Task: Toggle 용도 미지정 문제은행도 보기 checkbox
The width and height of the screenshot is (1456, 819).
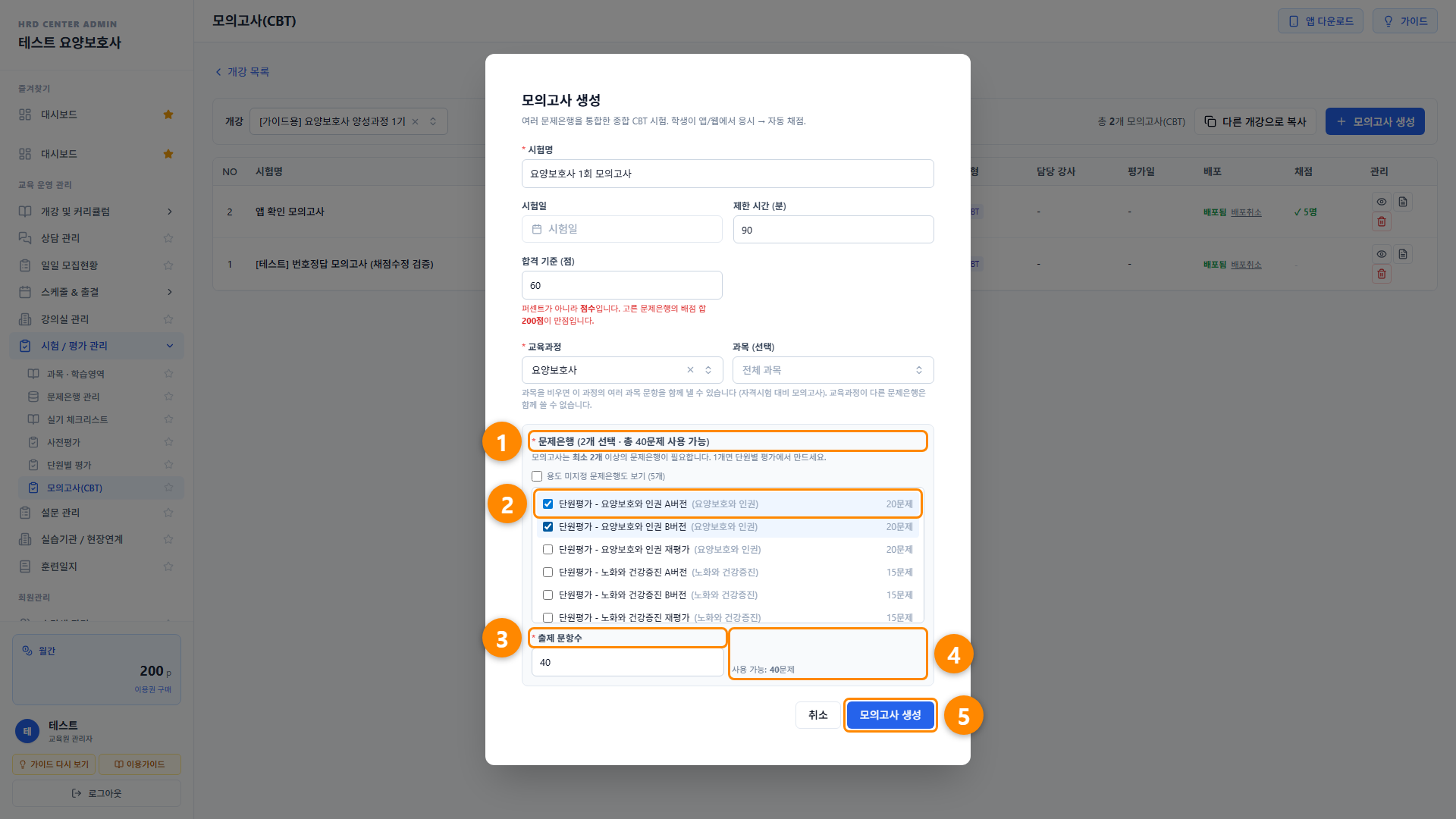Action: click(x=537, y=476)
